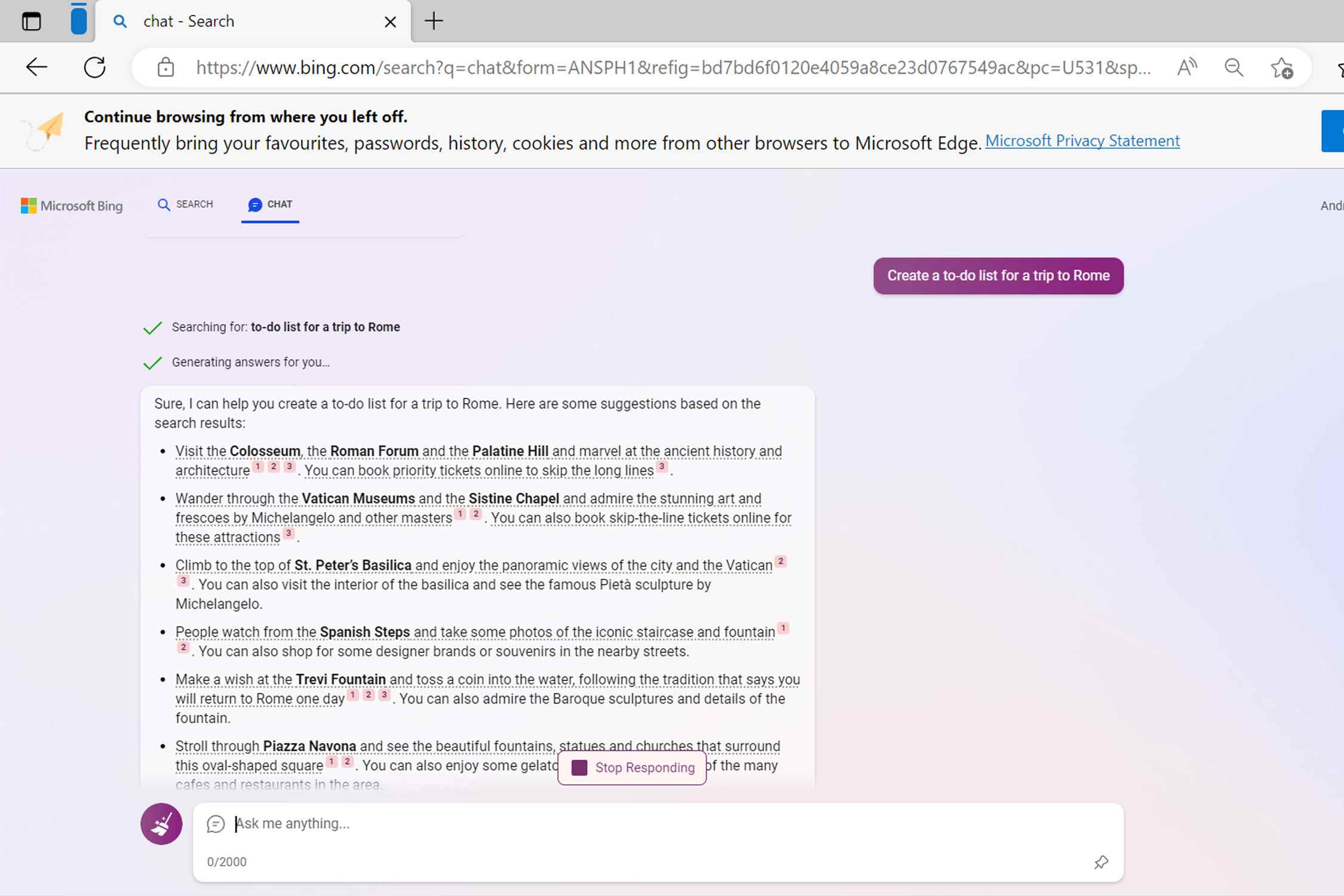Click the Create a to-do list message bubble
Viewport: 1344px width, 896px height.
[998, 276]
